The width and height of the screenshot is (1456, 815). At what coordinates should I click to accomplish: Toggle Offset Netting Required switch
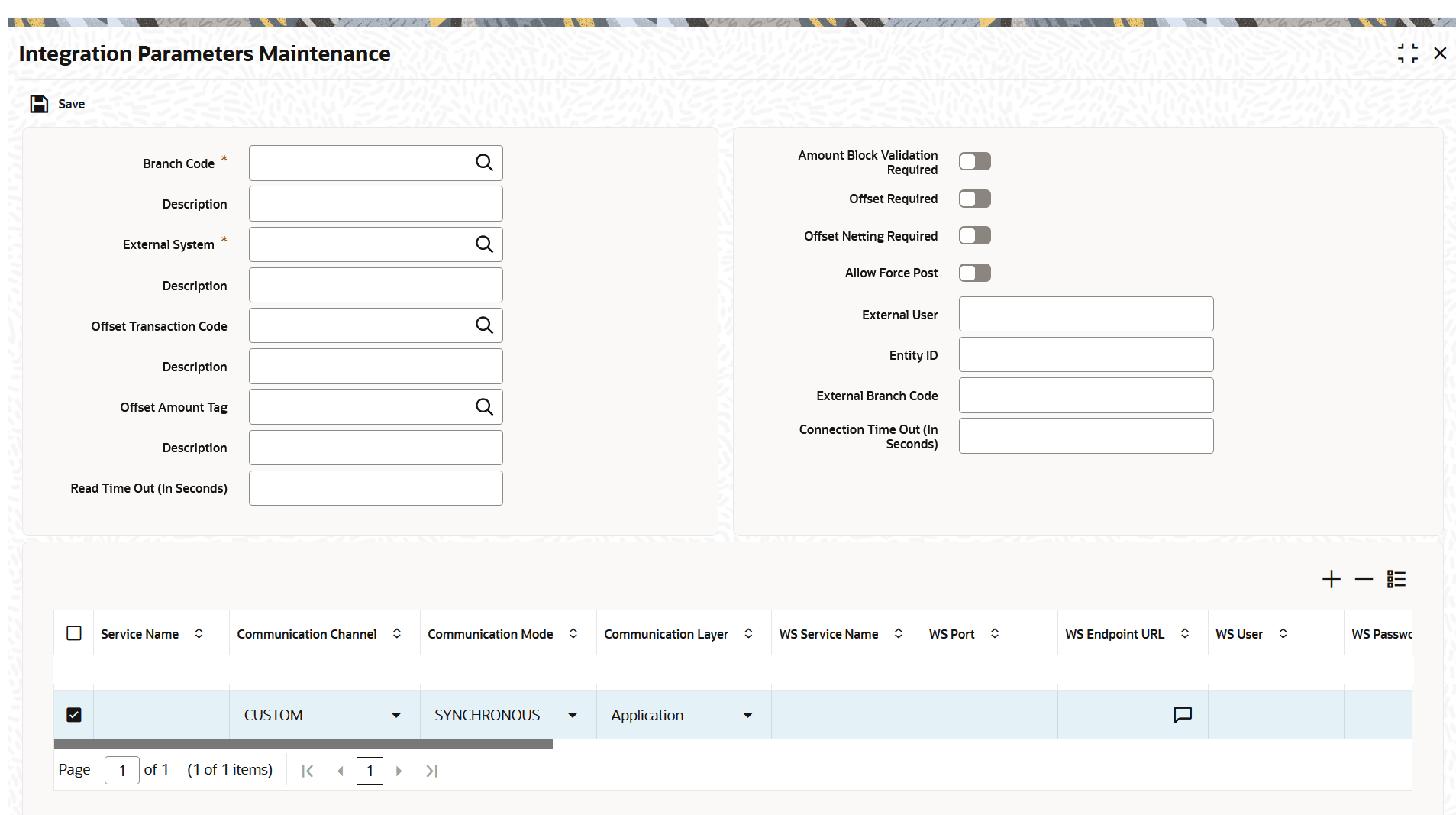tap(975, 236)
